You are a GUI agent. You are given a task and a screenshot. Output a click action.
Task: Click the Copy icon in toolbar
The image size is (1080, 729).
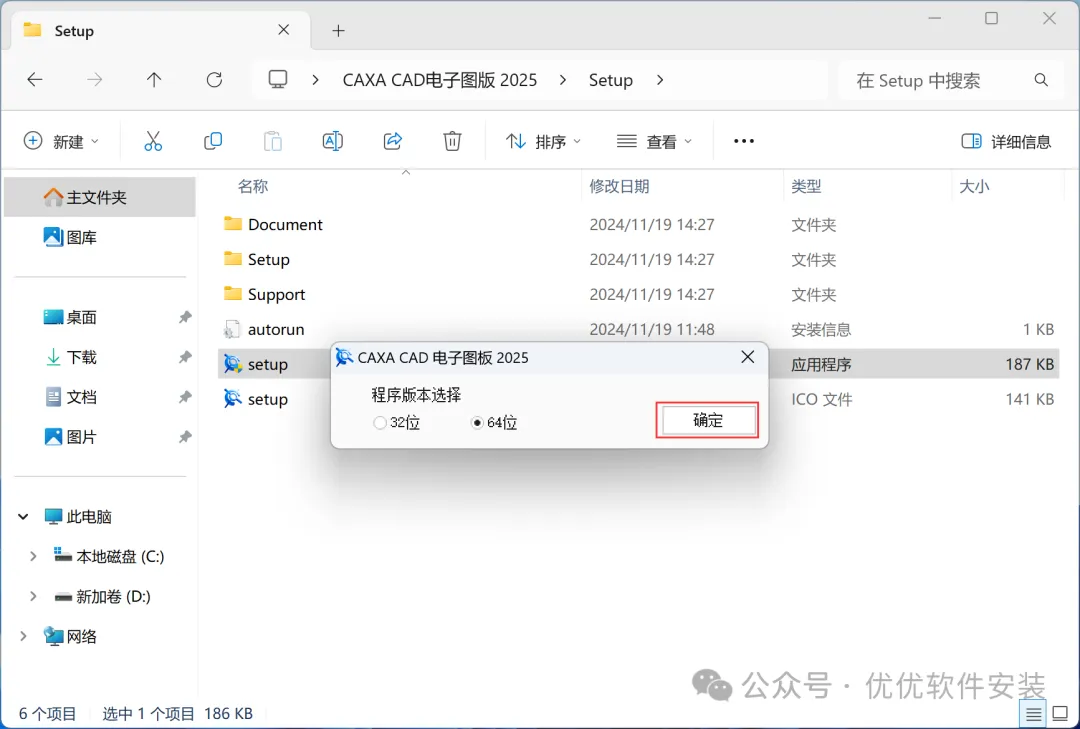(213, 141)
